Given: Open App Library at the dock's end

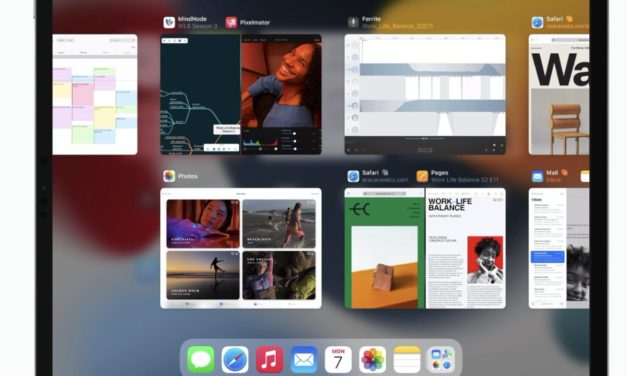Looking at the screenshot, I should pyautogui.click(x=441, y=359).
